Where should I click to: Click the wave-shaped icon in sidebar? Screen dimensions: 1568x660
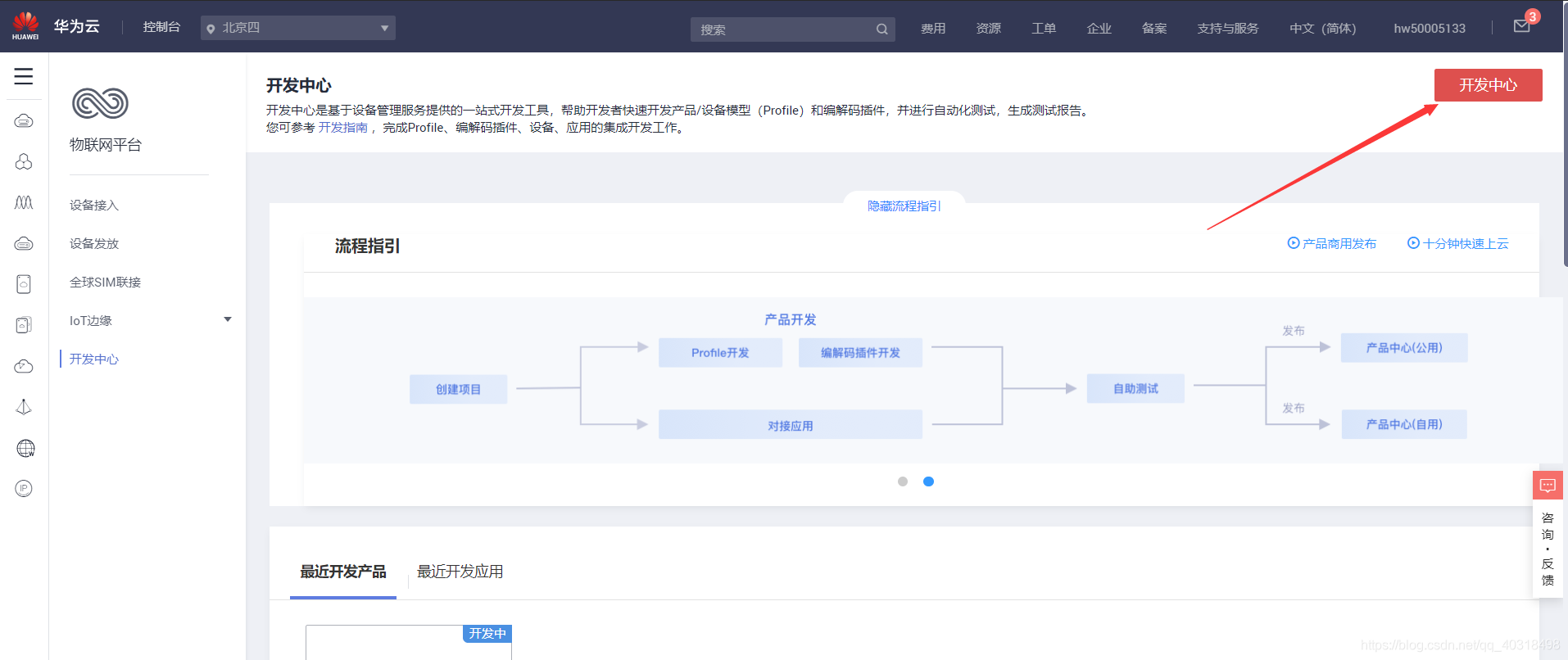[x=24, y=202]
